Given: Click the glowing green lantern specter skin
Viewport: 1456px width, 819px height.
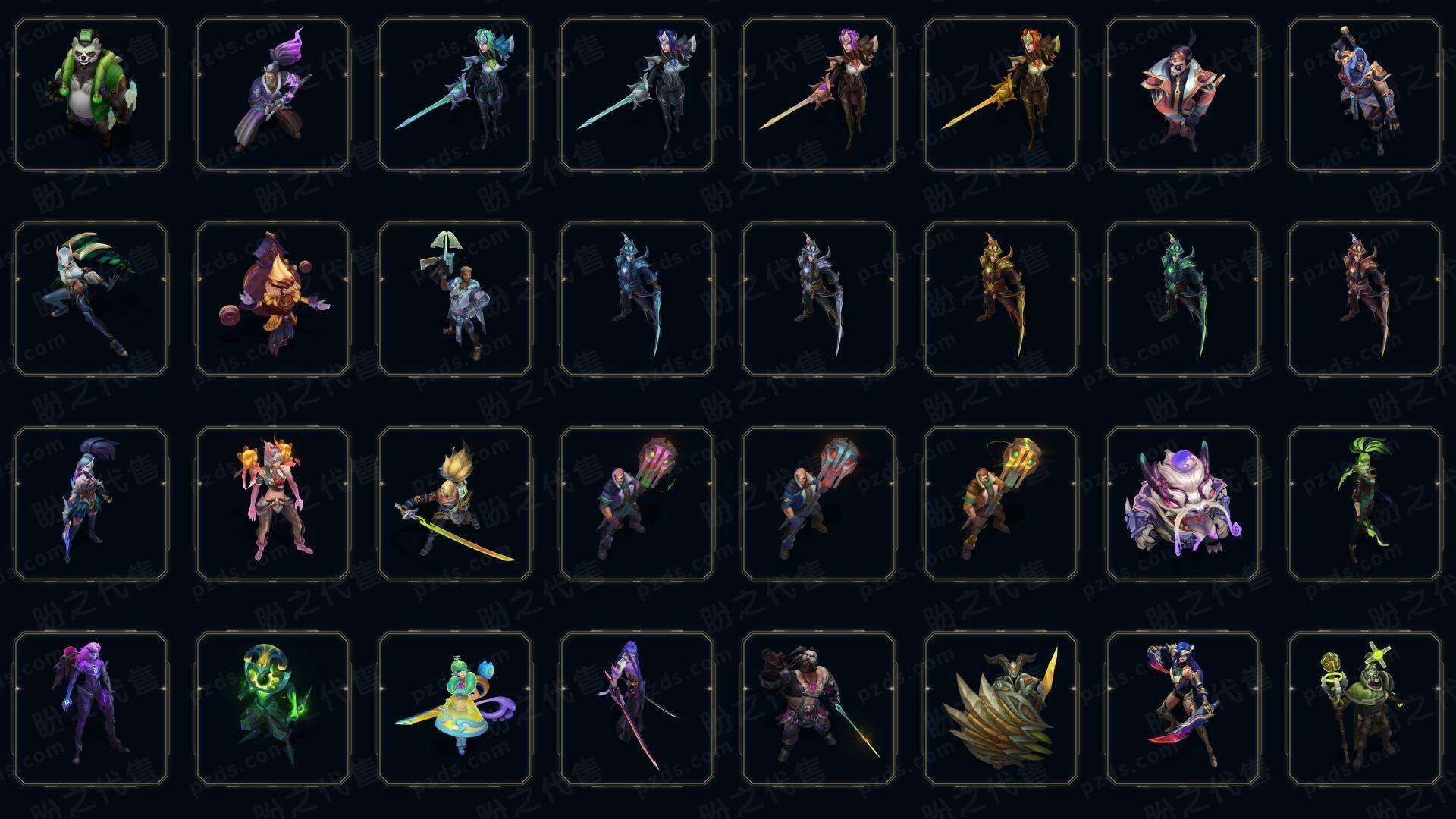Looking at the screenshot, I should [273, 708].
